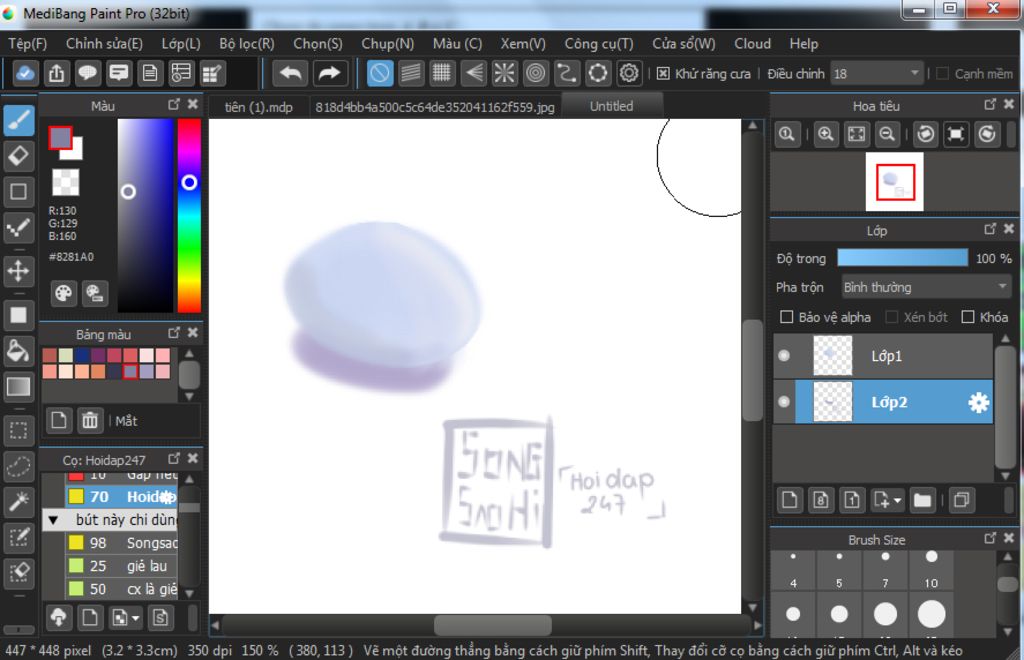Click the cloud save icon

pyautogui.click(x=25, y=73)
